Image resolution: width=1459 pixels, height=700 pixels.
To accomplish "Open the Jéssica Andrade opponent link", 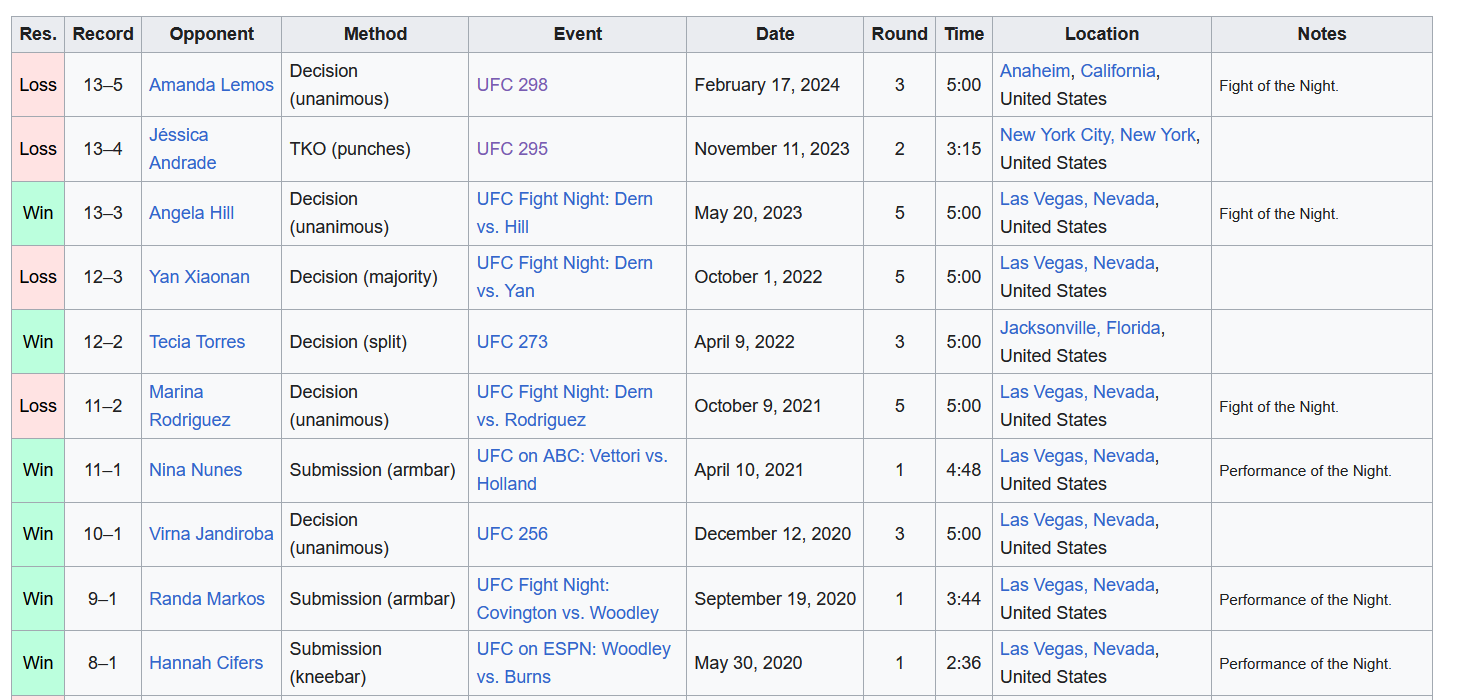I will (x=183, y=149).
